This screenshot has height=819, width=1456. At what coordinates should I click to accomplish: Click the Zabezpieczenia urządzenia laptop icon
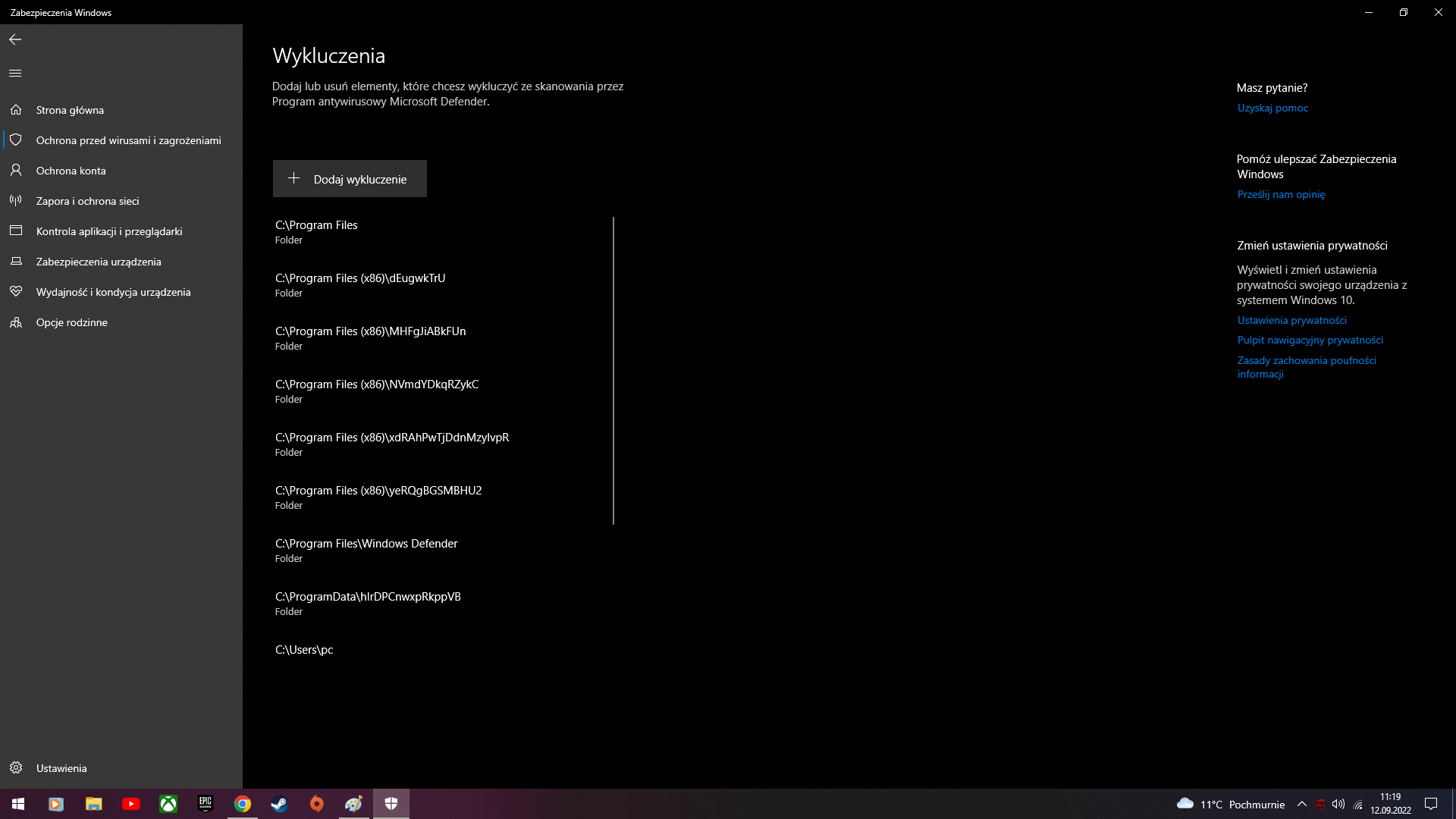tap(16, 262)
